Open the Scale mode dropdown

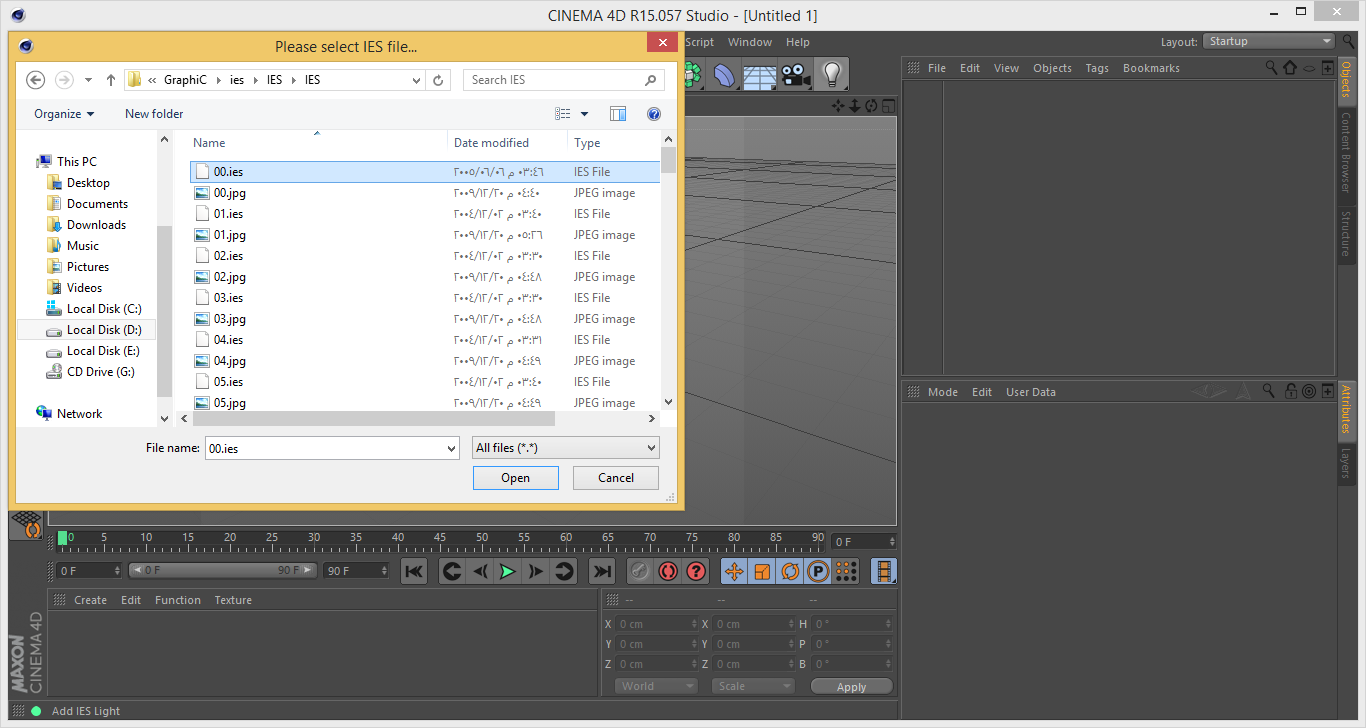[753, 686]
